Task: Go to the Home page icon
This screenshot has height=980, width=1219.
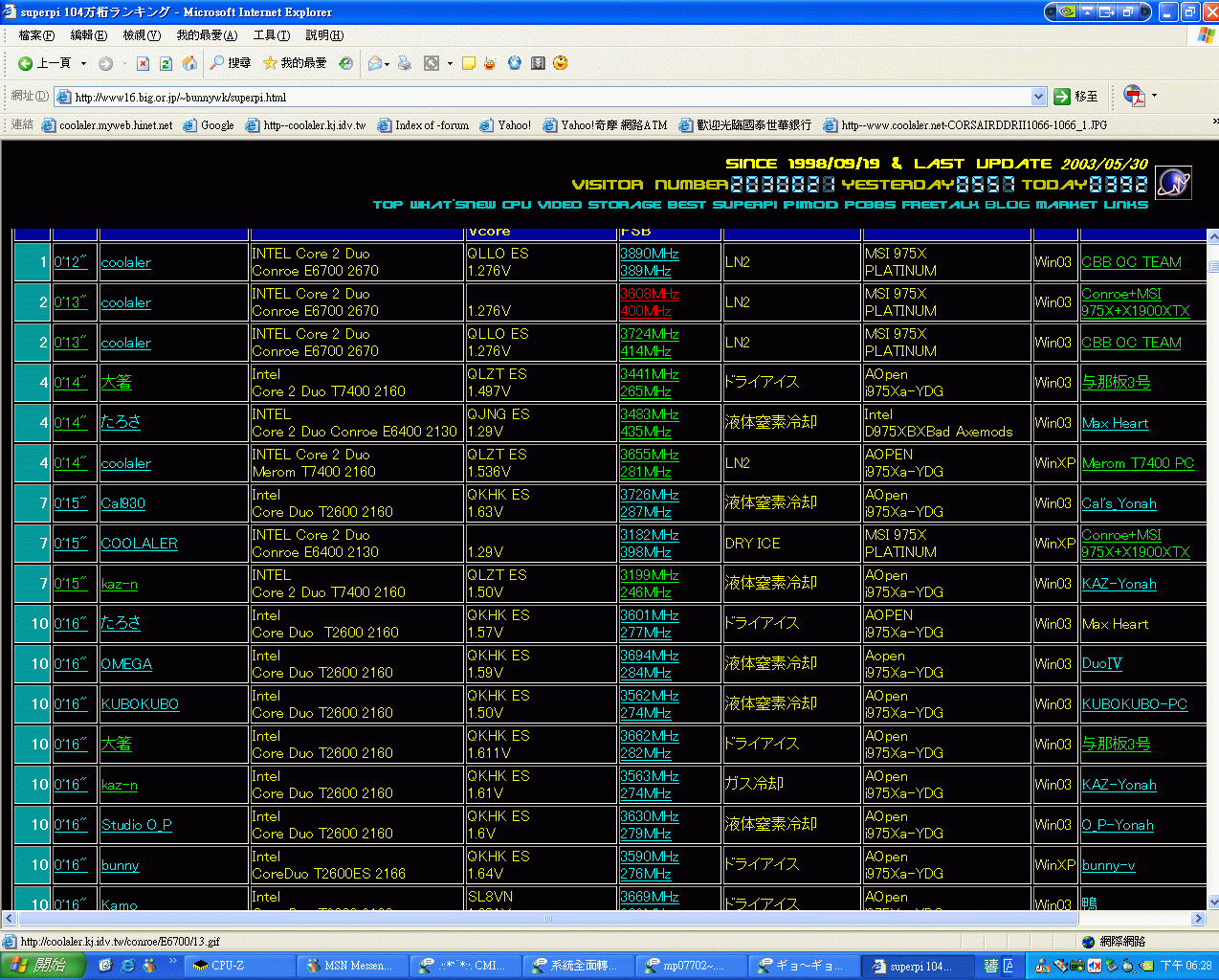Action: pos(189,63)
